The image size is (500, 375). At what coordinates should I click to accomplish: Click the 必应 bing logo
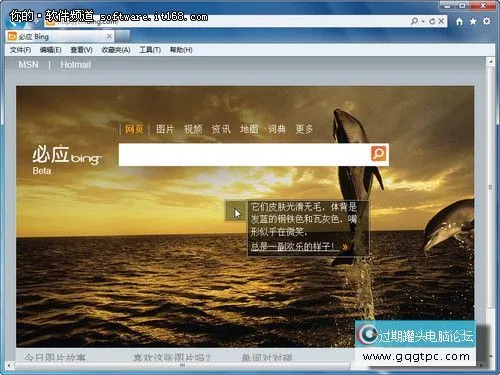click(x=67, y=155)
